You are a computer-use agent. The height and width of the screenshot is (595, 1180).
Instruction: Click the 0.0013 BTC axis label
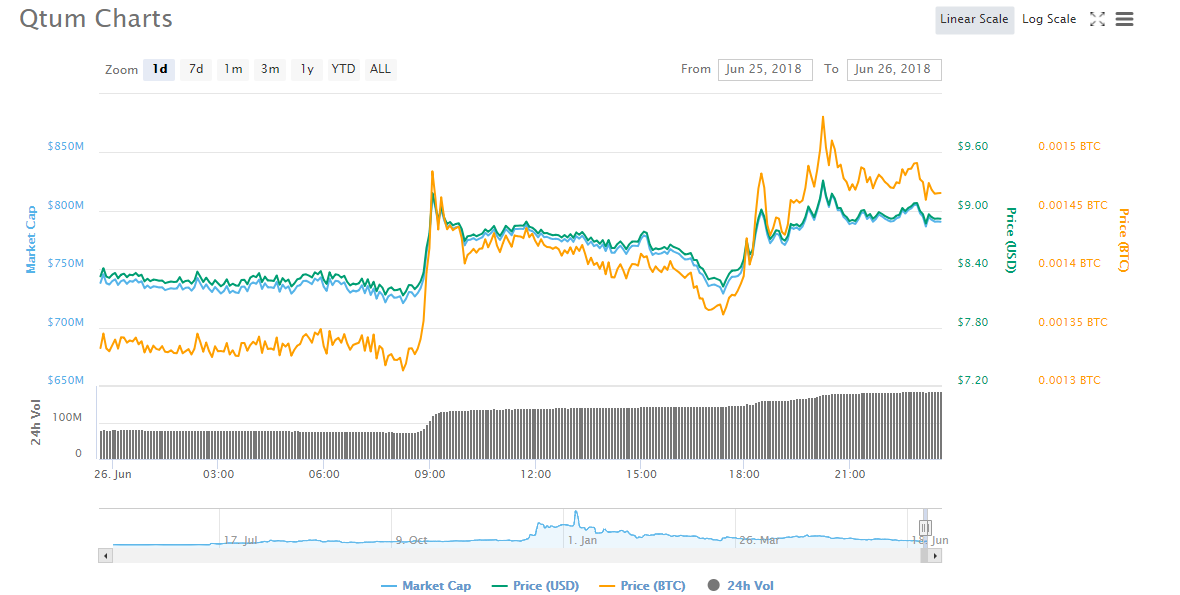tap(1069, 381)
